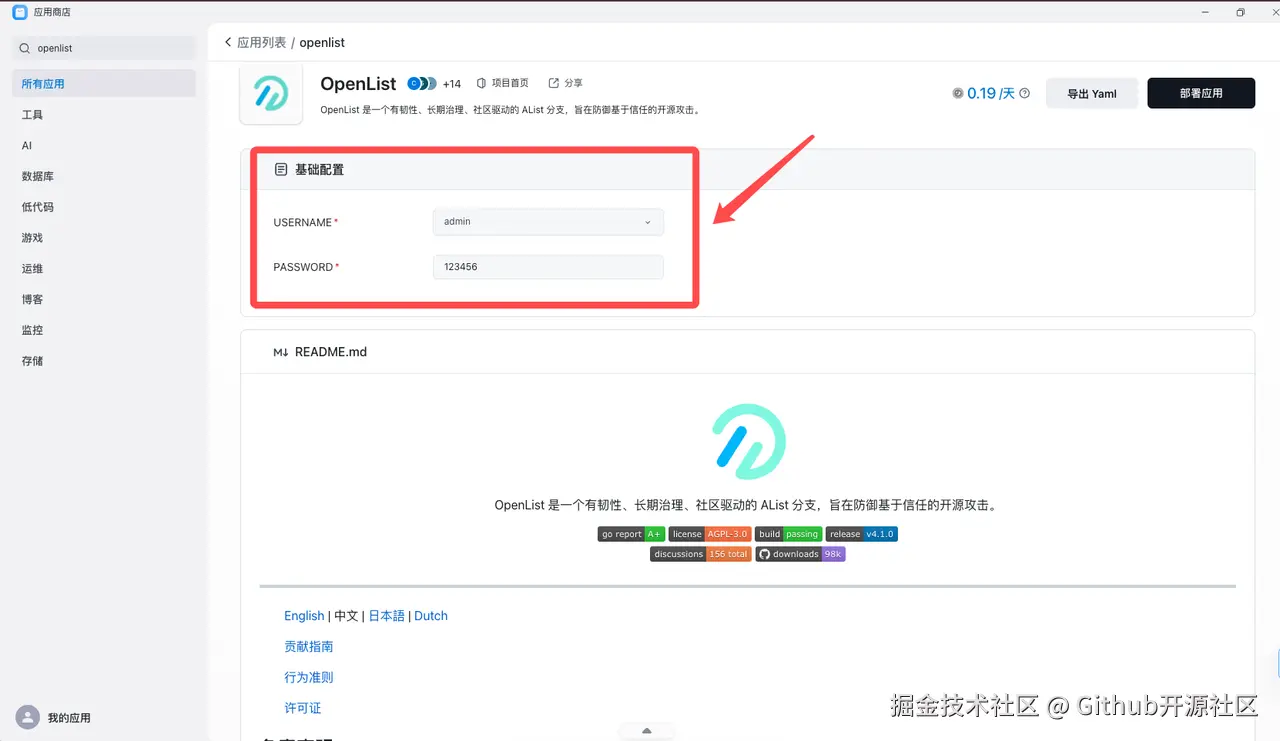Image resolution: width=1280 pixels, height=741 pixels.
Task: Click the openlist search field
Action: (104, 48)
